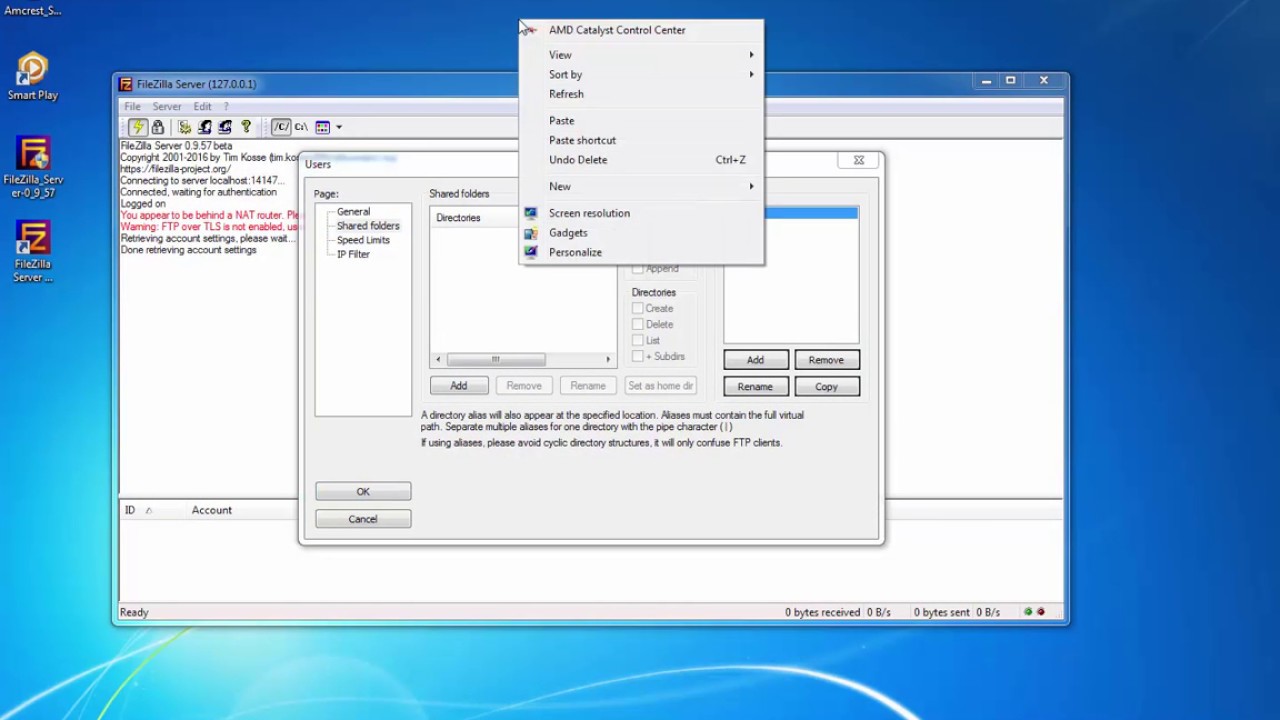Enable the Create directories checkbox
Viewport: 1280px width, 720px height.
pos(637,308)
